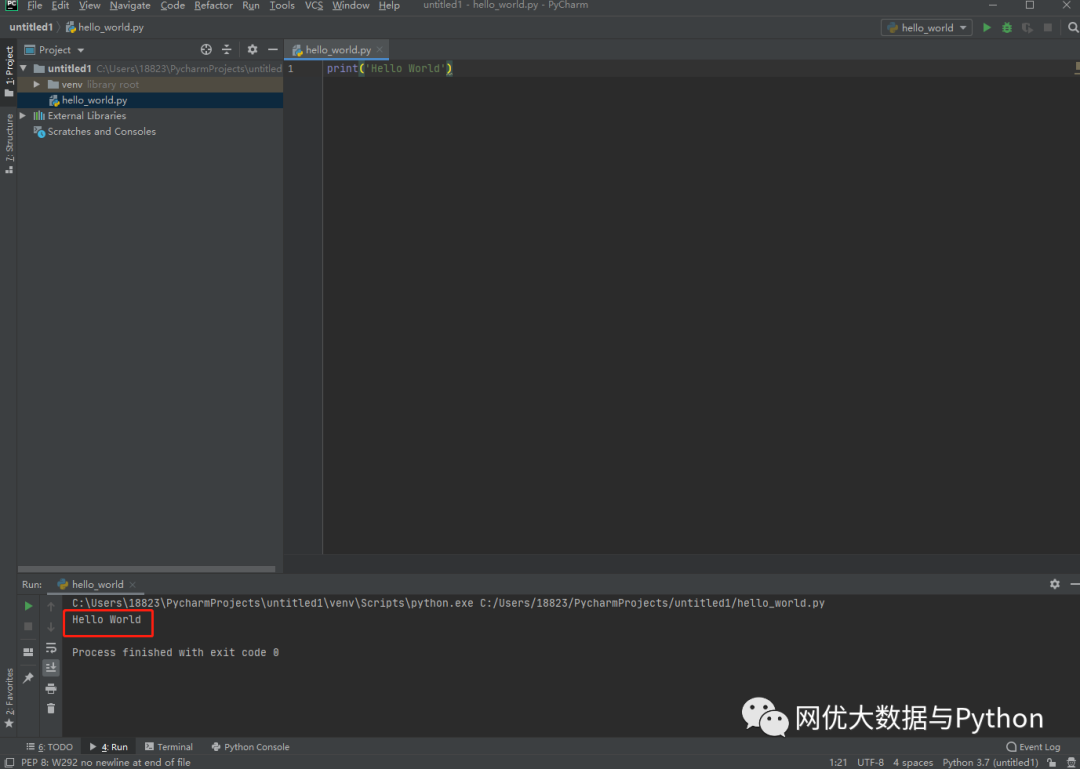The height and width of the screenshot is (769, 1080).
Task: Hide the Project panel with minus icon
Action: coord(273,50)
